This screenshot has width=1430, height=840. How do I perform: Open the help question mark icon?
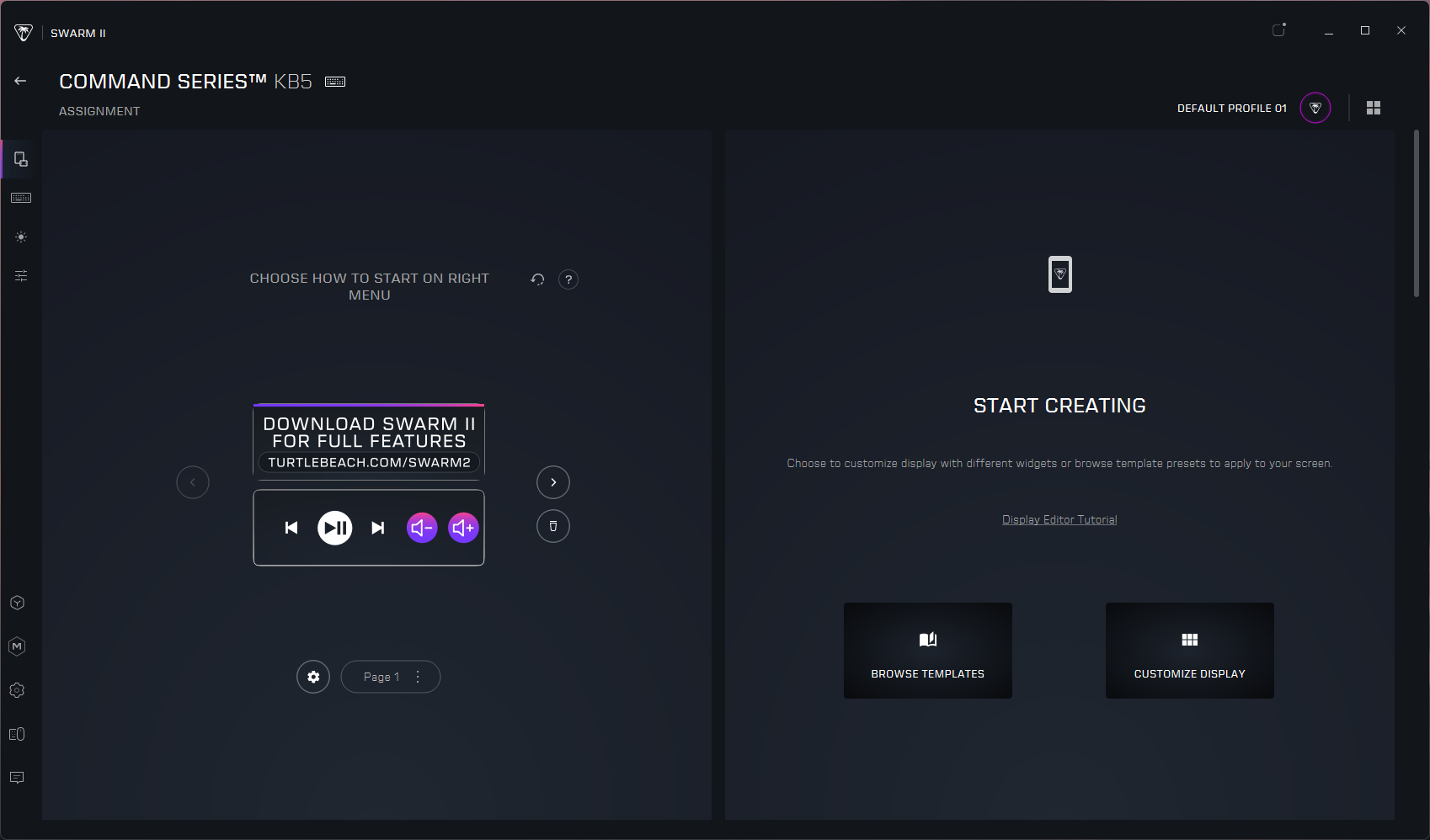pyautogui.click(x=568, y=279)
